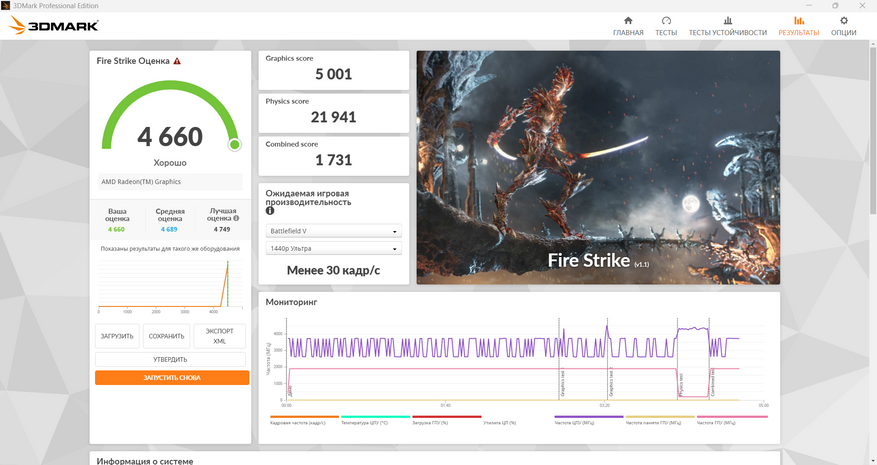Click the Fire Strike preview image
The width and height of the screenshot is (877, 465).
pos(598,167)
